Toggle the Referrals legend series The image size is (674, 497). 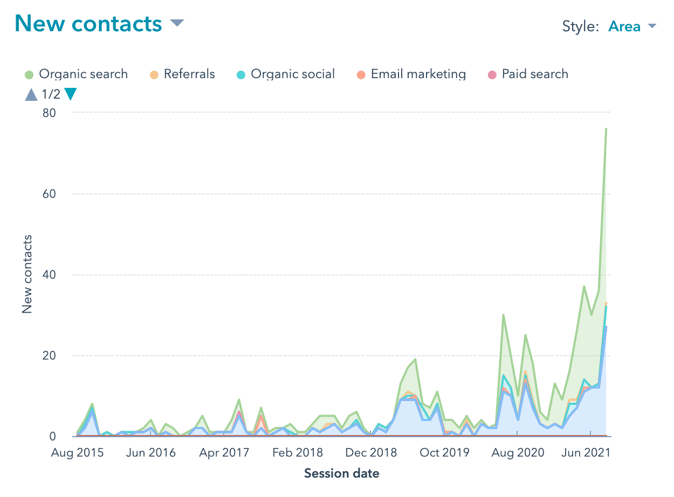pos(182,74)
